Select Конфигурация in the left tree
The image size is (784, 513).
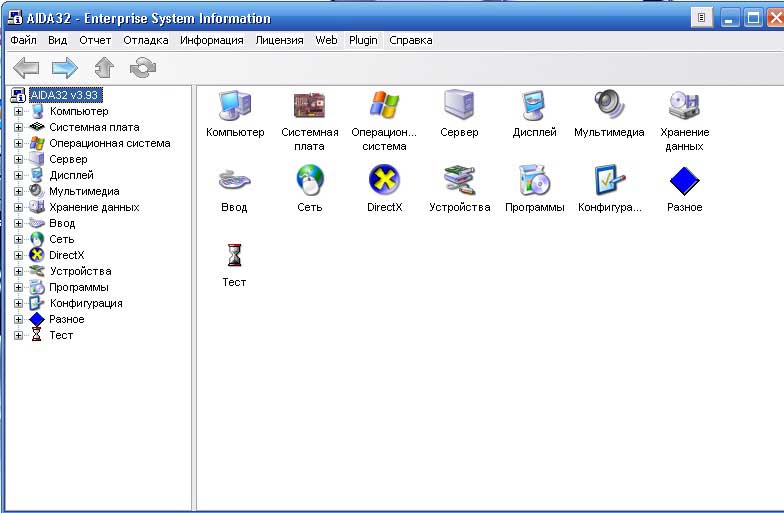click(x=86, y=304)
